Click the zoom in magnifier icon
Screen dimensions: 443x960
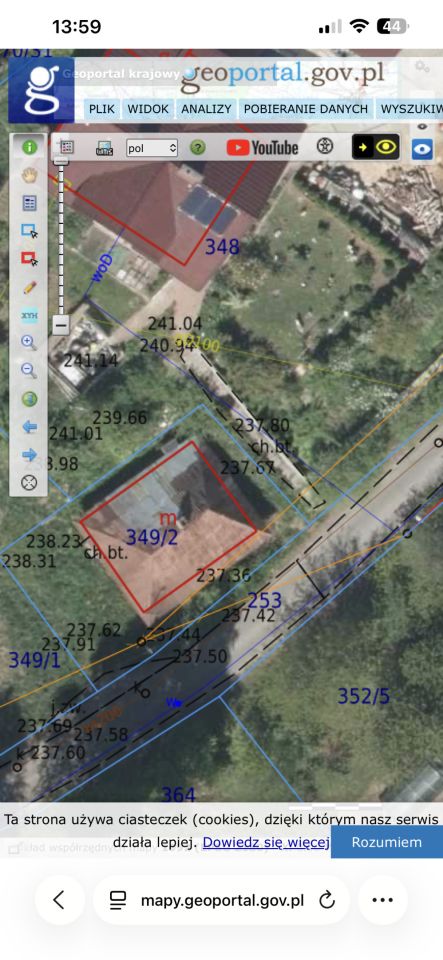point(29,342)
